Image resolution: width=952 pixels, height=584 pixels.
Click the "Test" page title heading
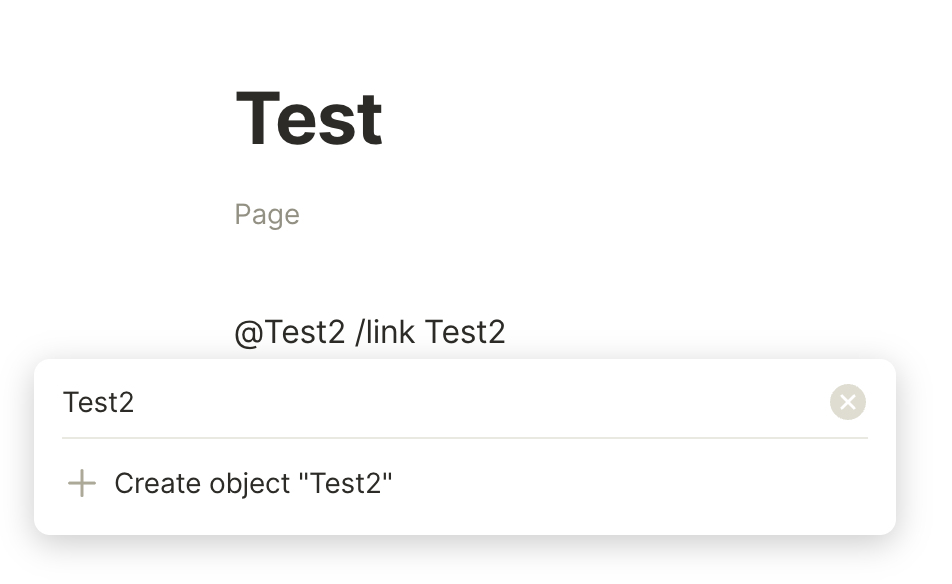[308, 117]
